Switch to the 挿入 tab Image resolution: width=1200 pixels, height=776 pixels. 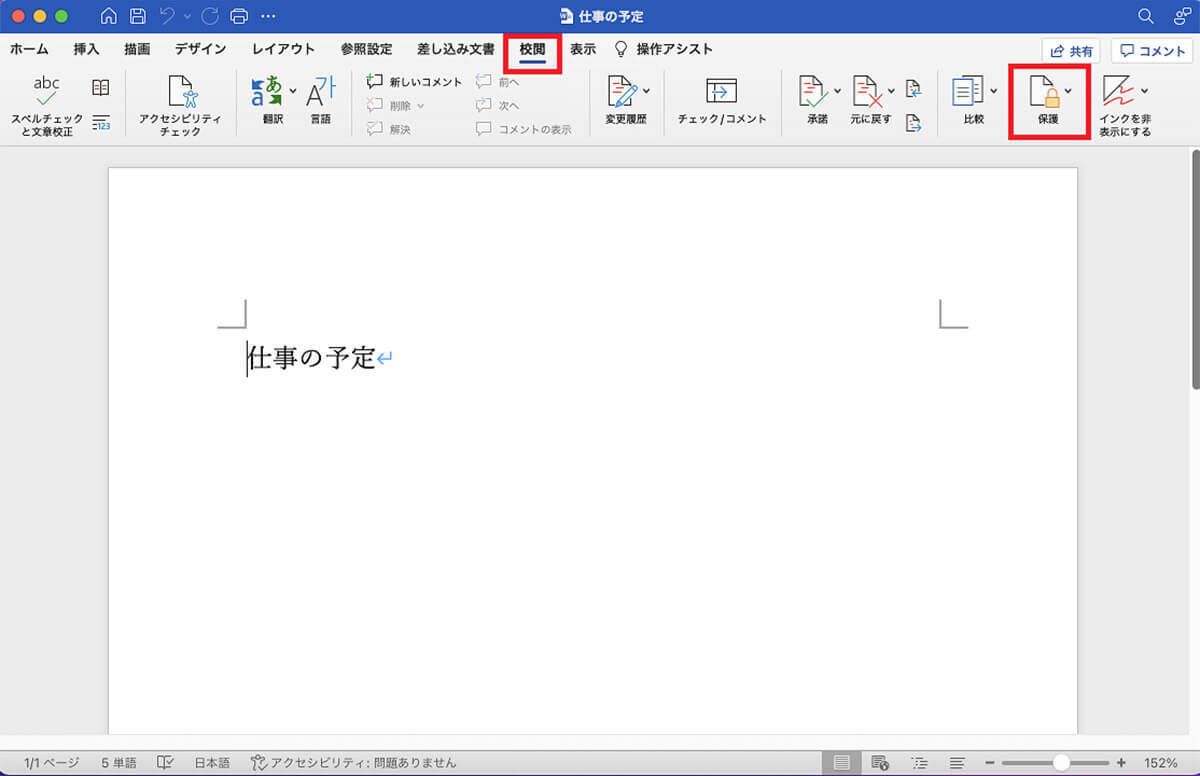click(86, 49)
